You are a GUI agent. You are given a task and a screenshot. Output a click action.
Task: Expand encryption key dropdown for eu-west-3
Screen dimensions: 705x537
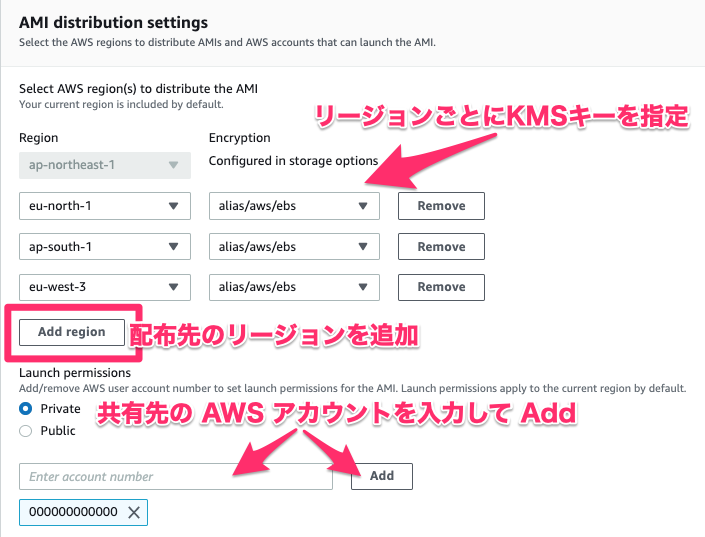294,287
